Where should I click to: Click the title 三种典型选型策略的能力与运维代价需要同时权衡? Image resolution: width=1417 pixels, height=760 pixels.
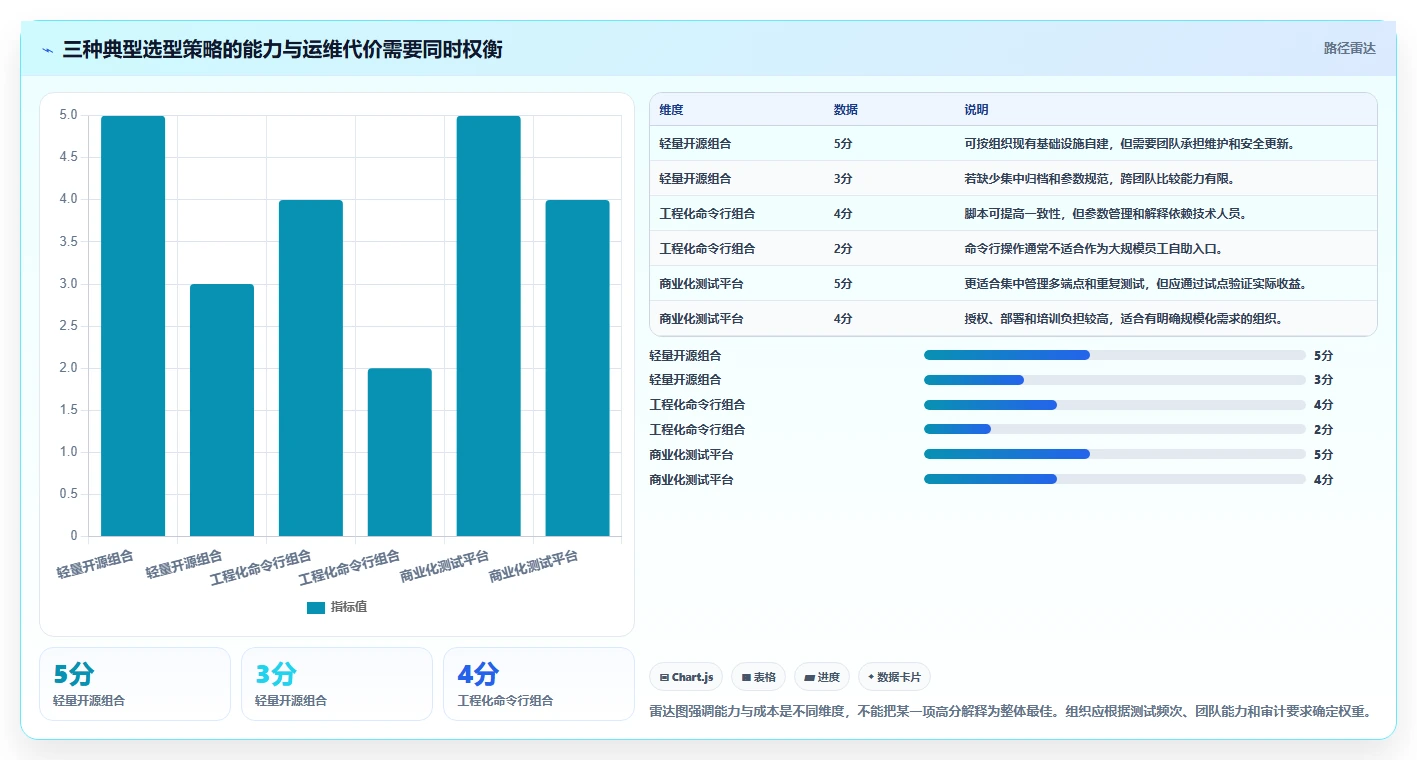click(282, 50)
